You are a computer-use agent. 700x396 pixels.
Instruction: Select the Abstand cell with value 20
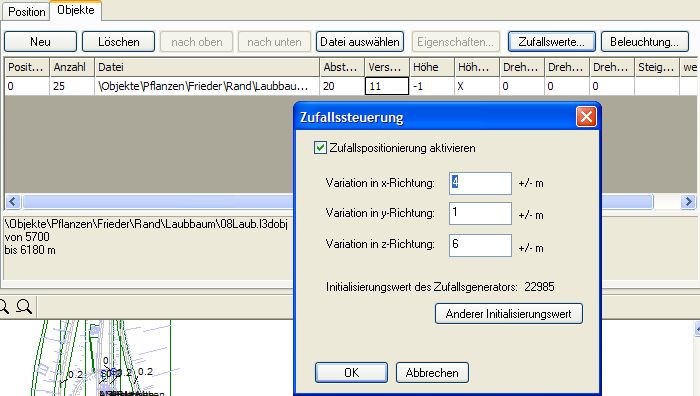coord(342,86)
